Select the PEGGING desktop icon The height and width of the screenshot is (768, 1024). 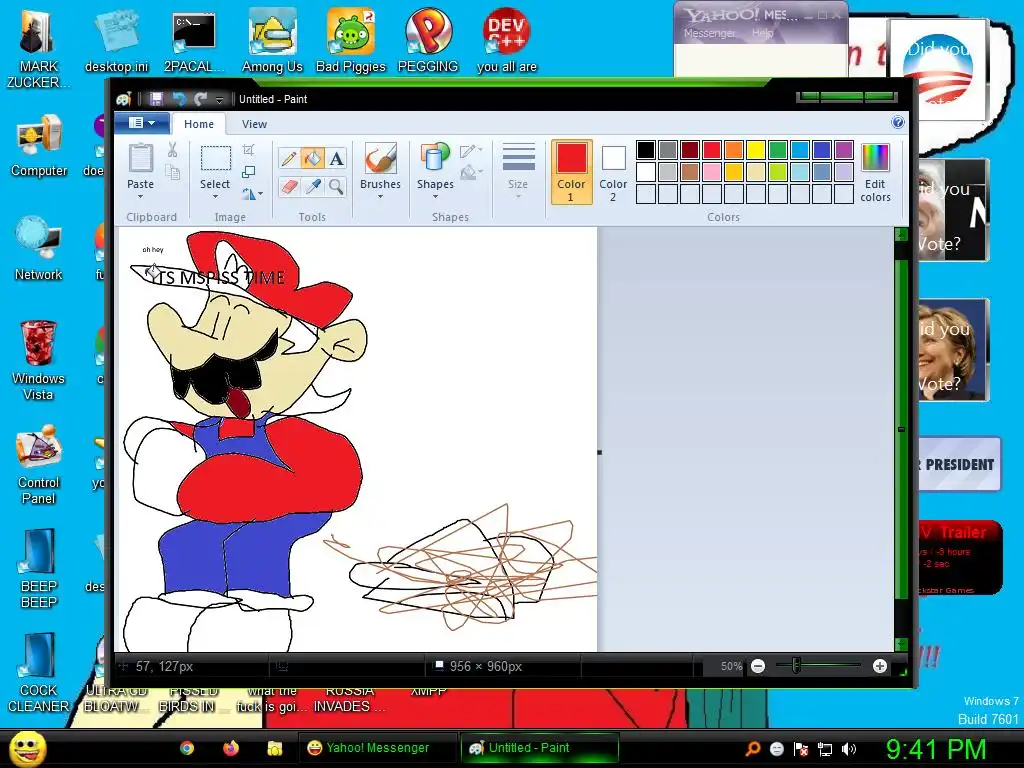428,42
